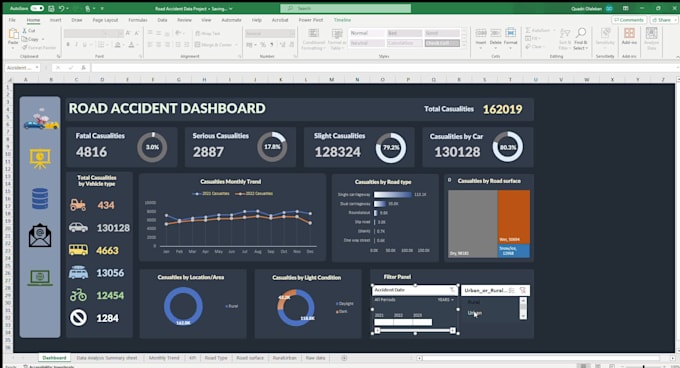Open the YEARS time level dropdown

446,300
